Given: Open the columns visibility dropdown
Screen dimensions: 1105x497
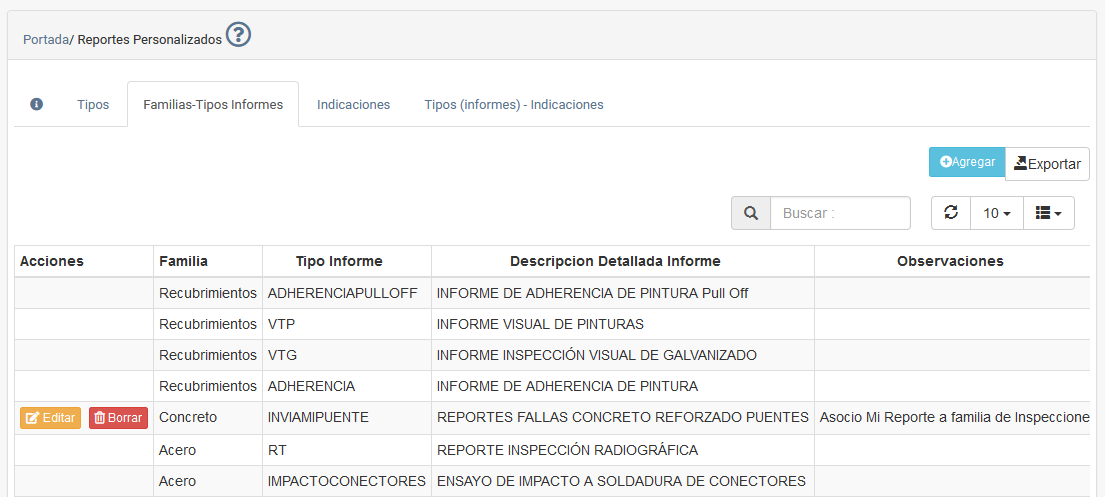Looking at the screenshot, I should pos(1048,213).
